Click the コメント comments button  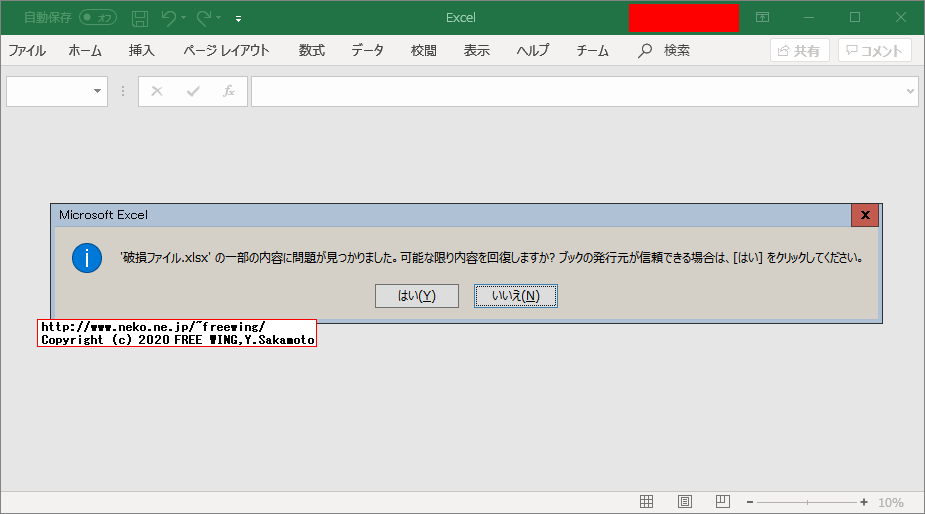(875, 51)
